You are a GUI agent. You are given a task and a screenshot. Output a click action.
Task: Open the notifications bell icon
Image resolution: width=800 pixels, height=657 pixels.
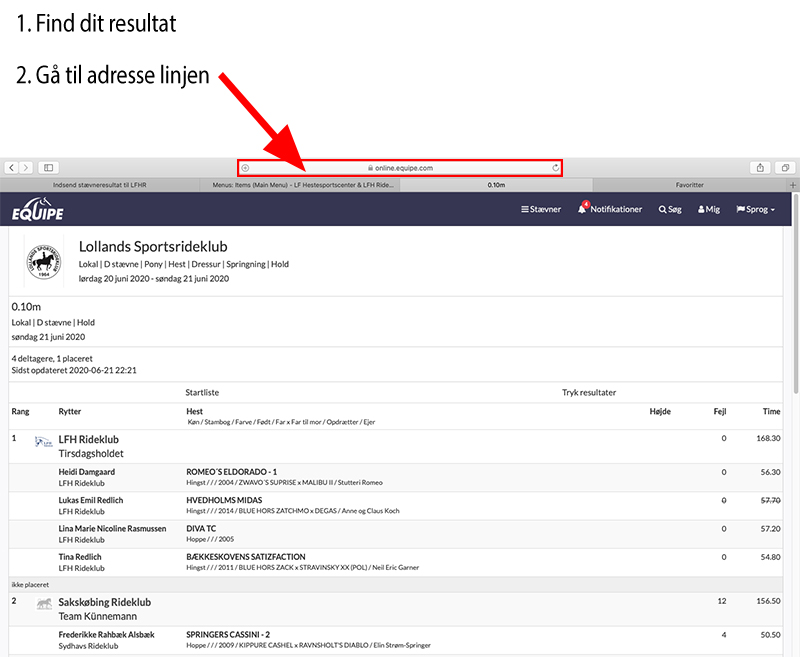[582, 208]
